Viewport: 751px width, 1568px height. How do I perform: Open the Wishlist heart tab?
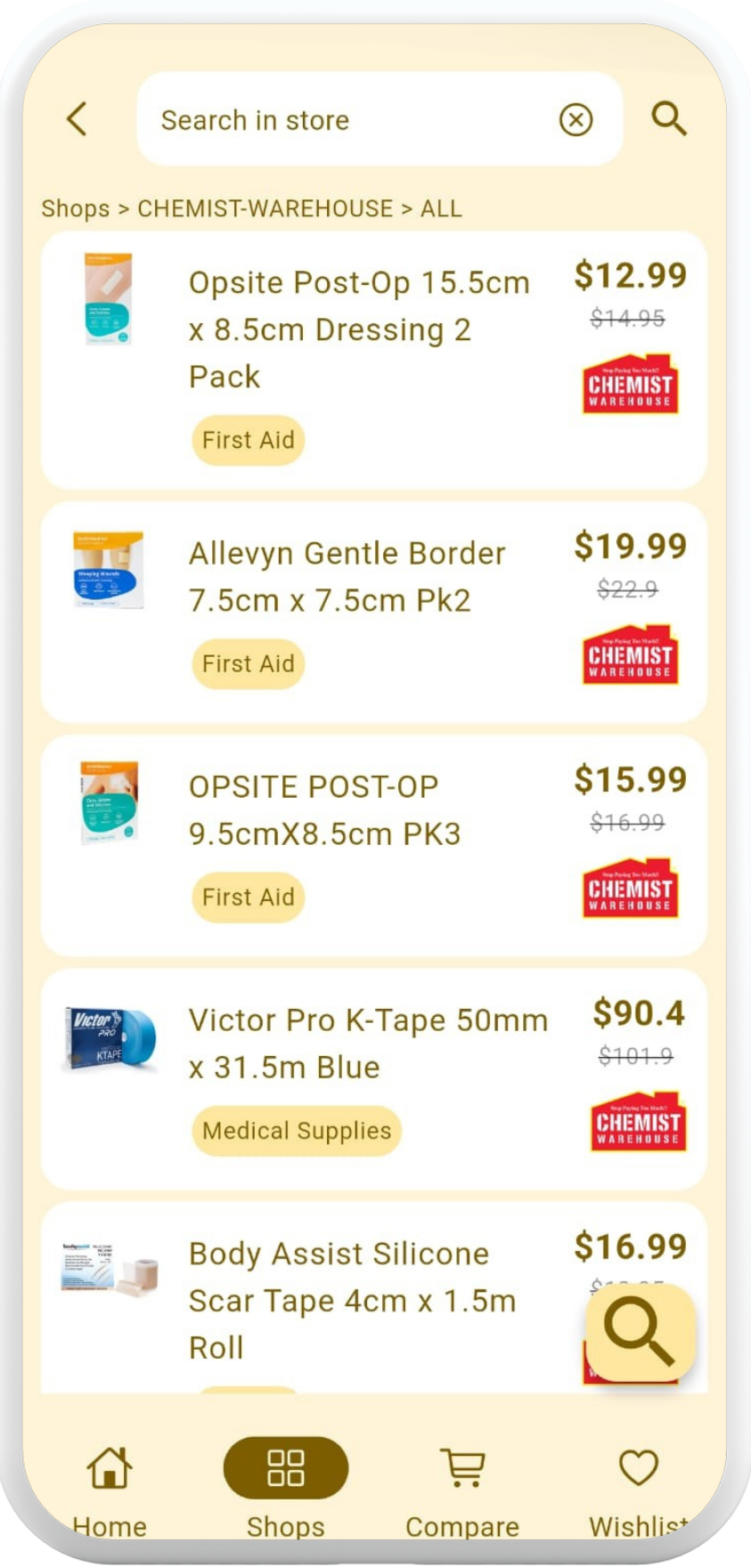coord(638,1486)
